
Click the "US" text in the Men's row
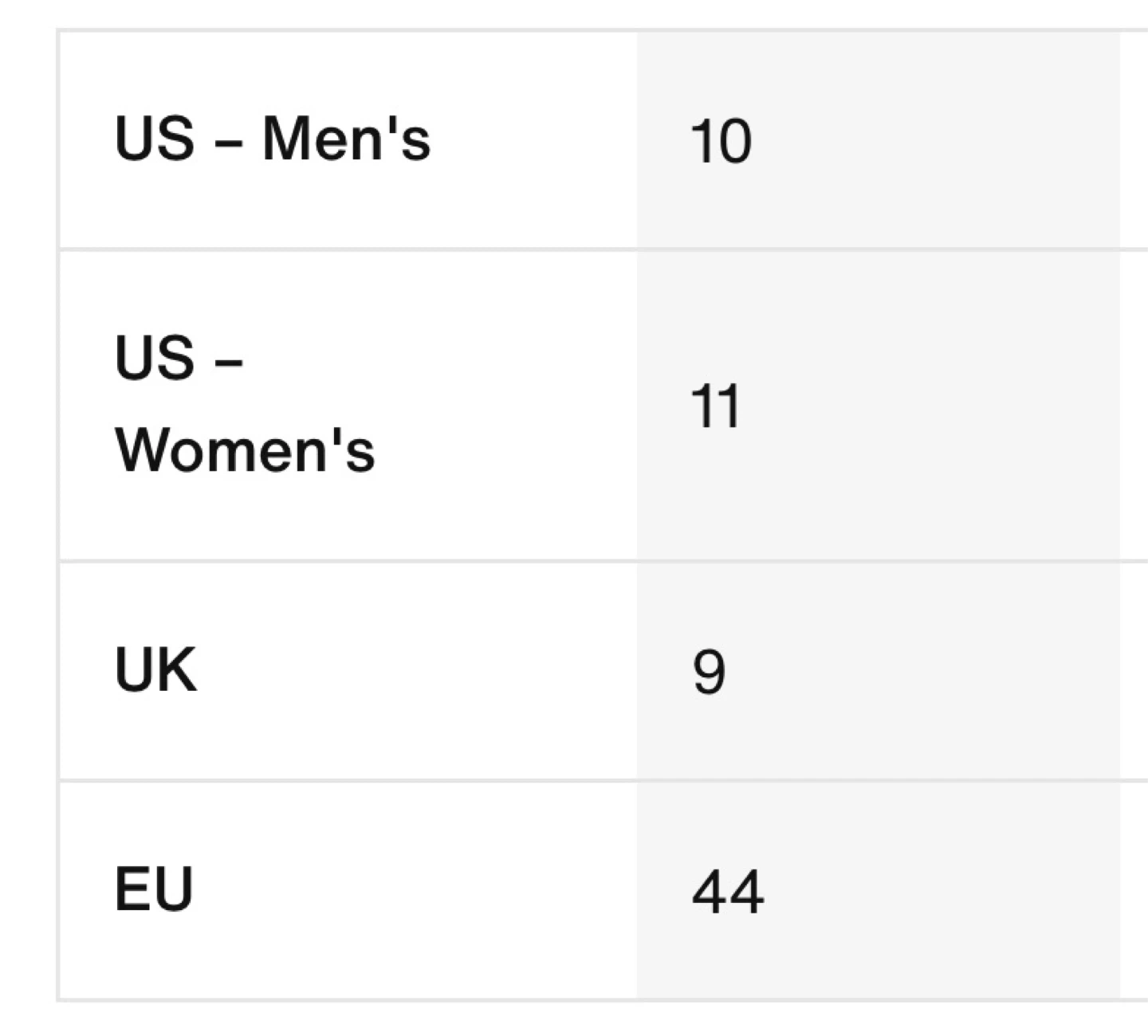154,139
